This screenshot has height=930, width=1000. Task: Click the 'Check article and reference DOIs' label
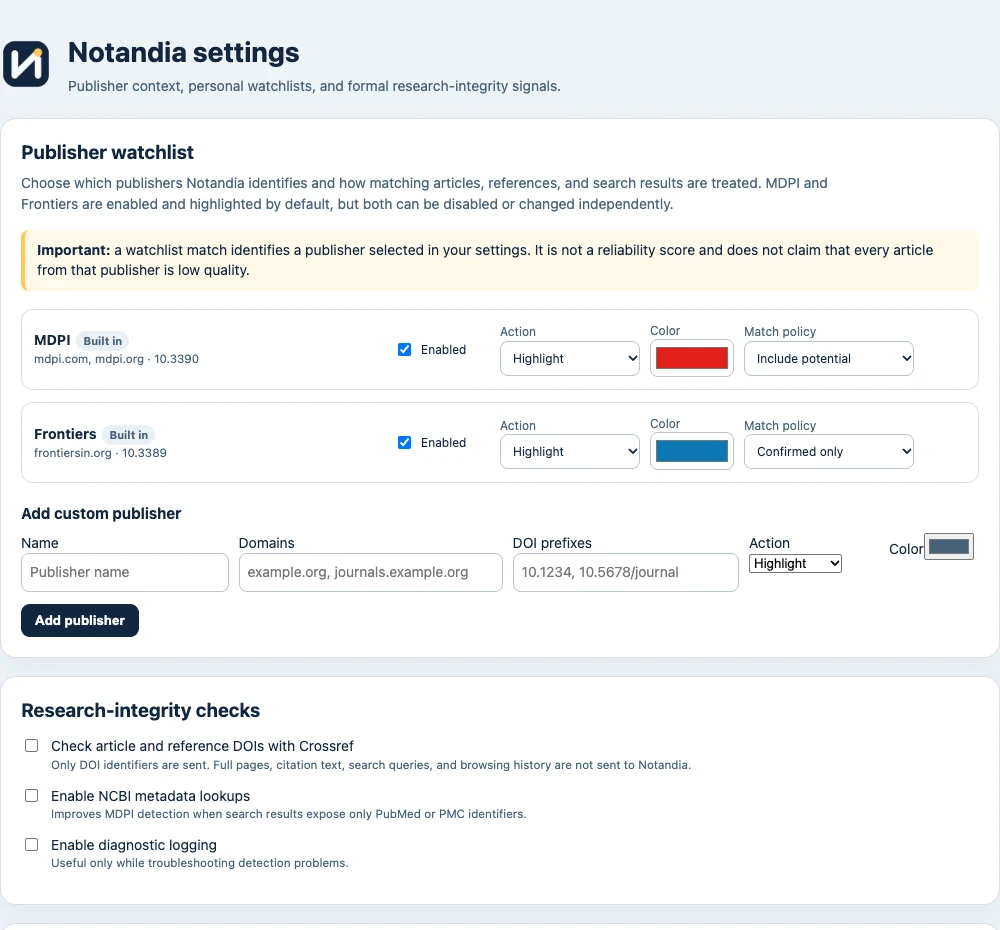[x=202, y=746]
